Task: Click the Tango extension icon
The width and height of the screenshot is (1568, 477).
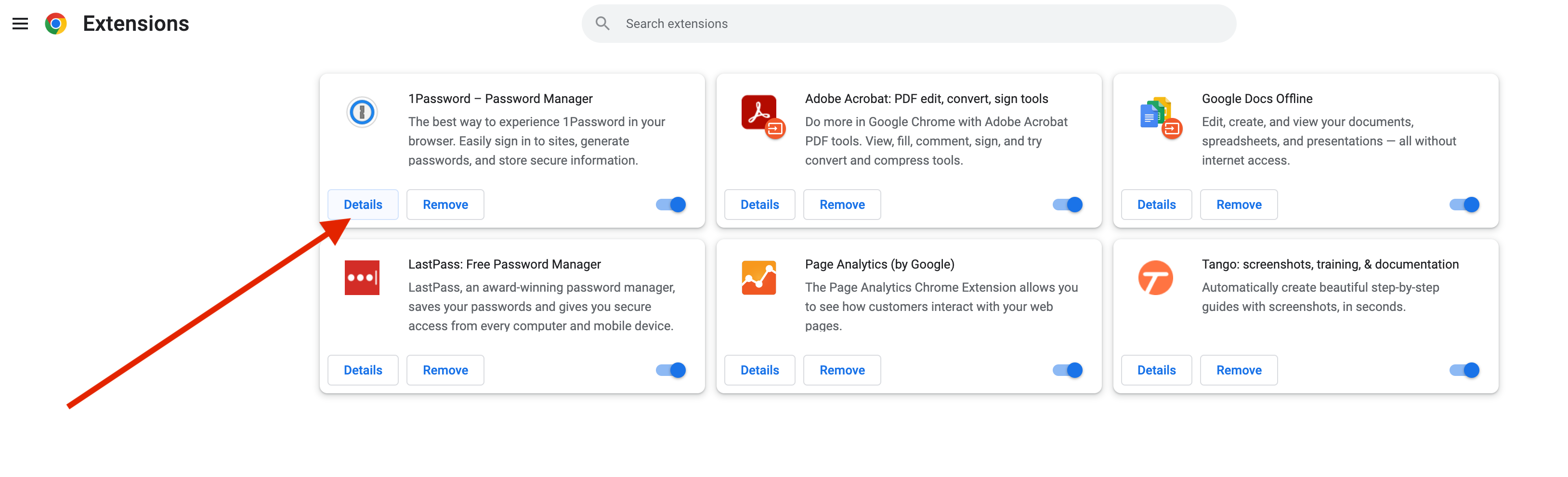Action: (x=1155, y=278)
